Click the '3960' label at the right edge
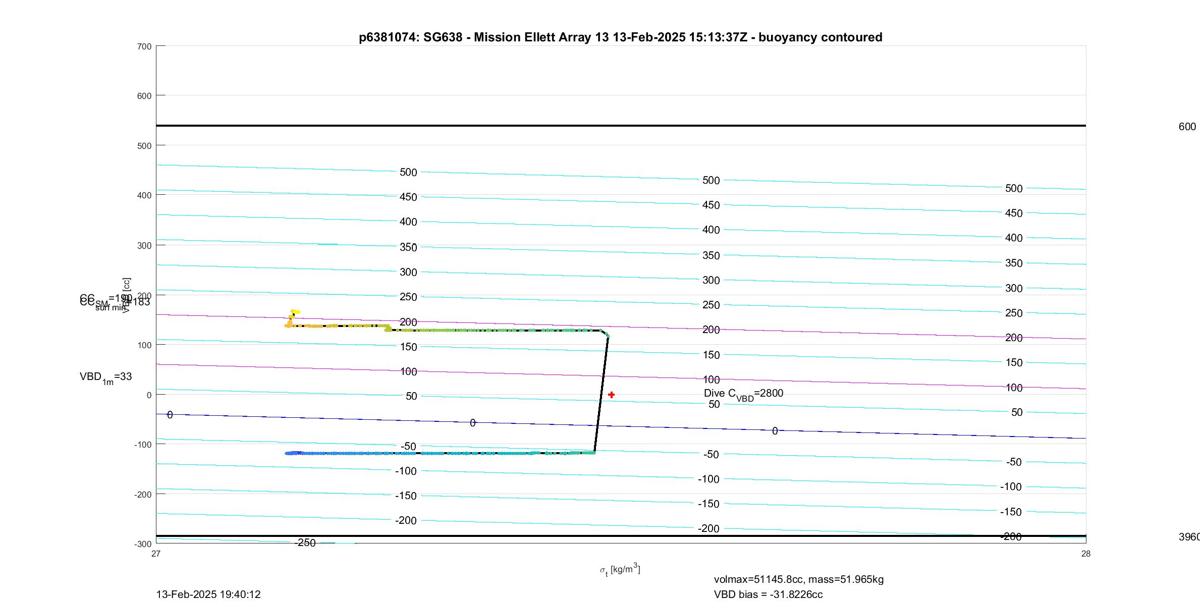Screen dimensions: 1200x611 tap(1189, 537)
